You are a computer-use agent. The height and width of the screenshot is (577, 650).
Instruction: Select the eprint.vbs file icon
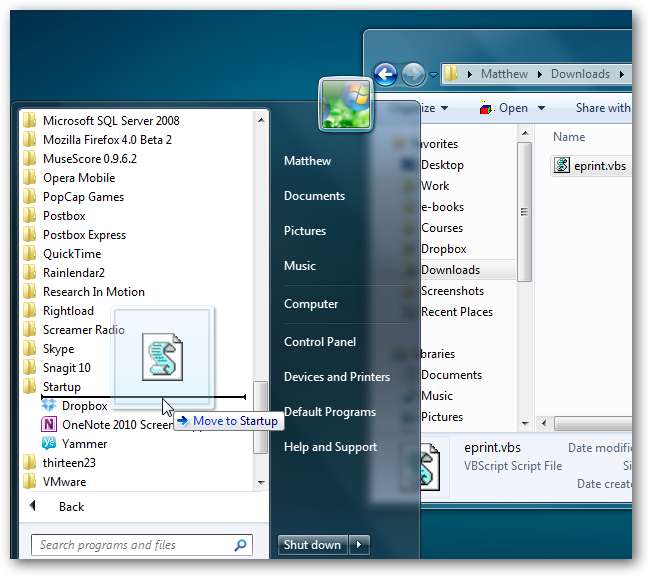click(562, 166)
